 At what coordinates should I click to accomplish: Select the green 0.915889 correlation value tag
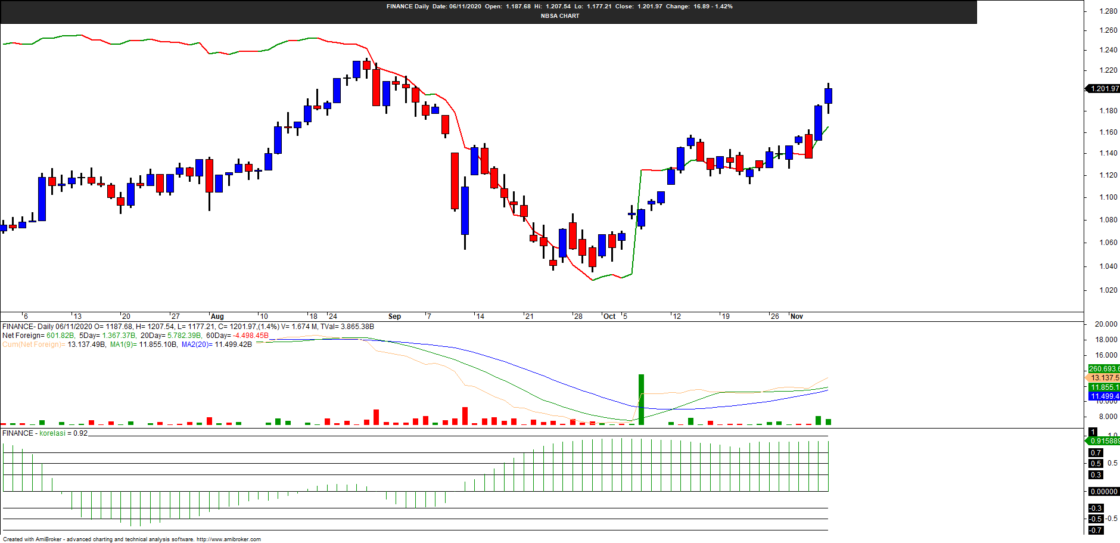click(1104, 441)
